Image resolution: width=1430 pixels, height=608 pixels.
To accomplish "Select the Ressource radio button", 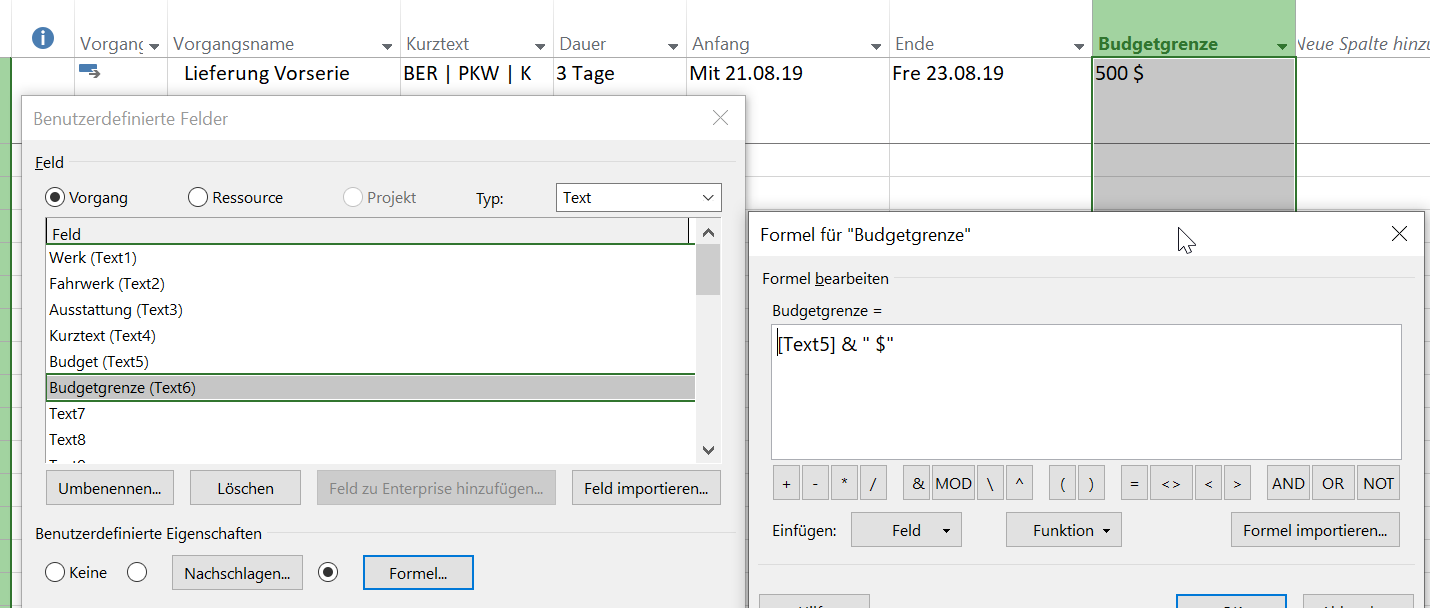I will tap(198, 198).
